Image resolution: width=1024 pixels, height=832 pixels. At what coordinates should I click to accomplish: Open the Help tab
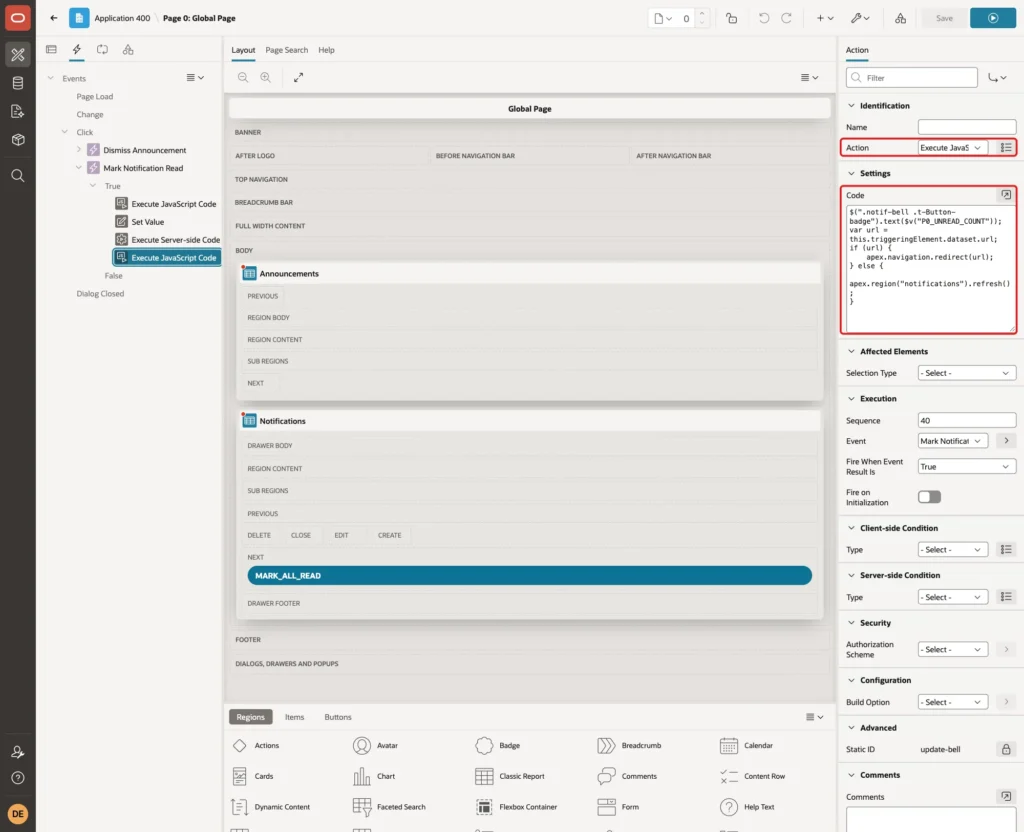326,50
